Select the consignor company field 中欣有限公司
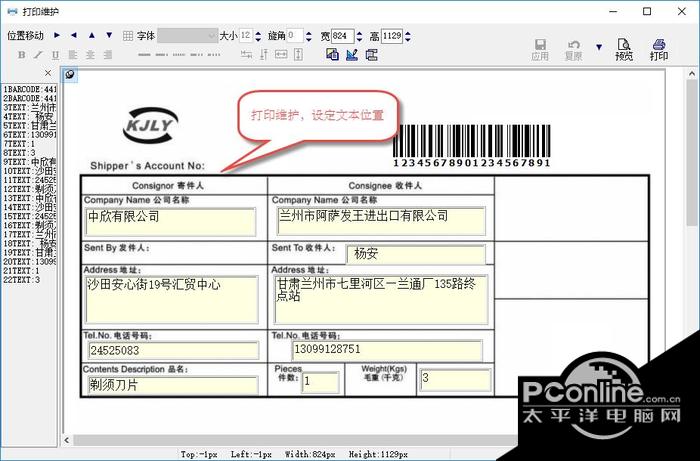 [x=171, y=221]
